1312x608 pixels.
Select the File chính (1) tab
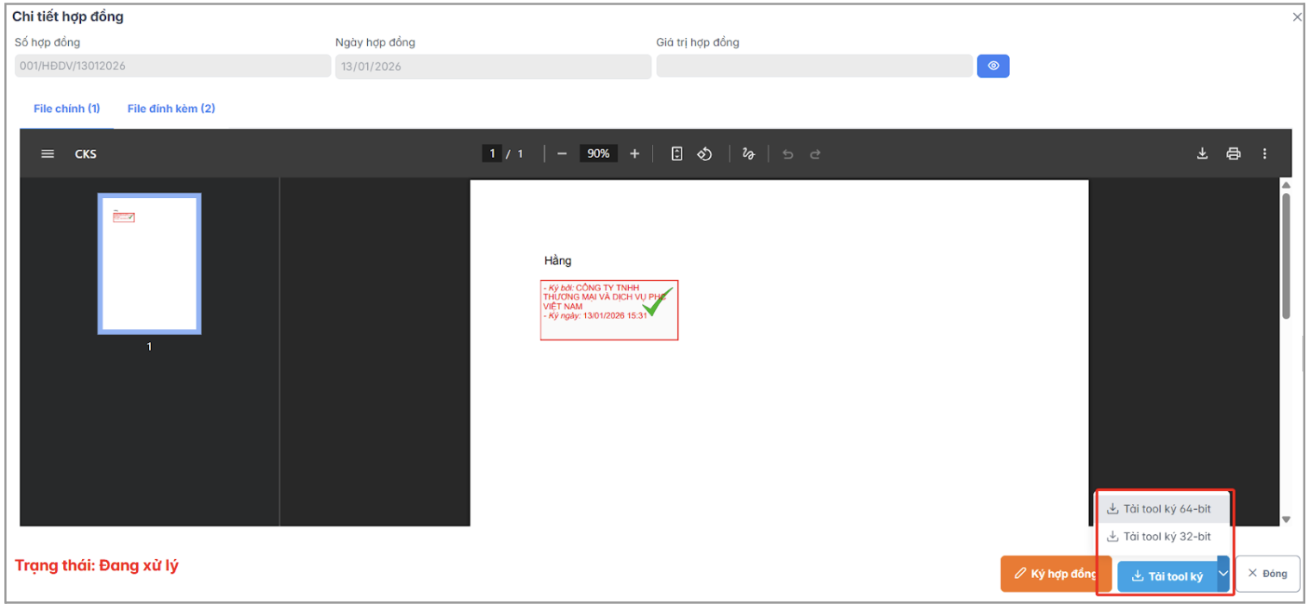[x=67, y=108]
